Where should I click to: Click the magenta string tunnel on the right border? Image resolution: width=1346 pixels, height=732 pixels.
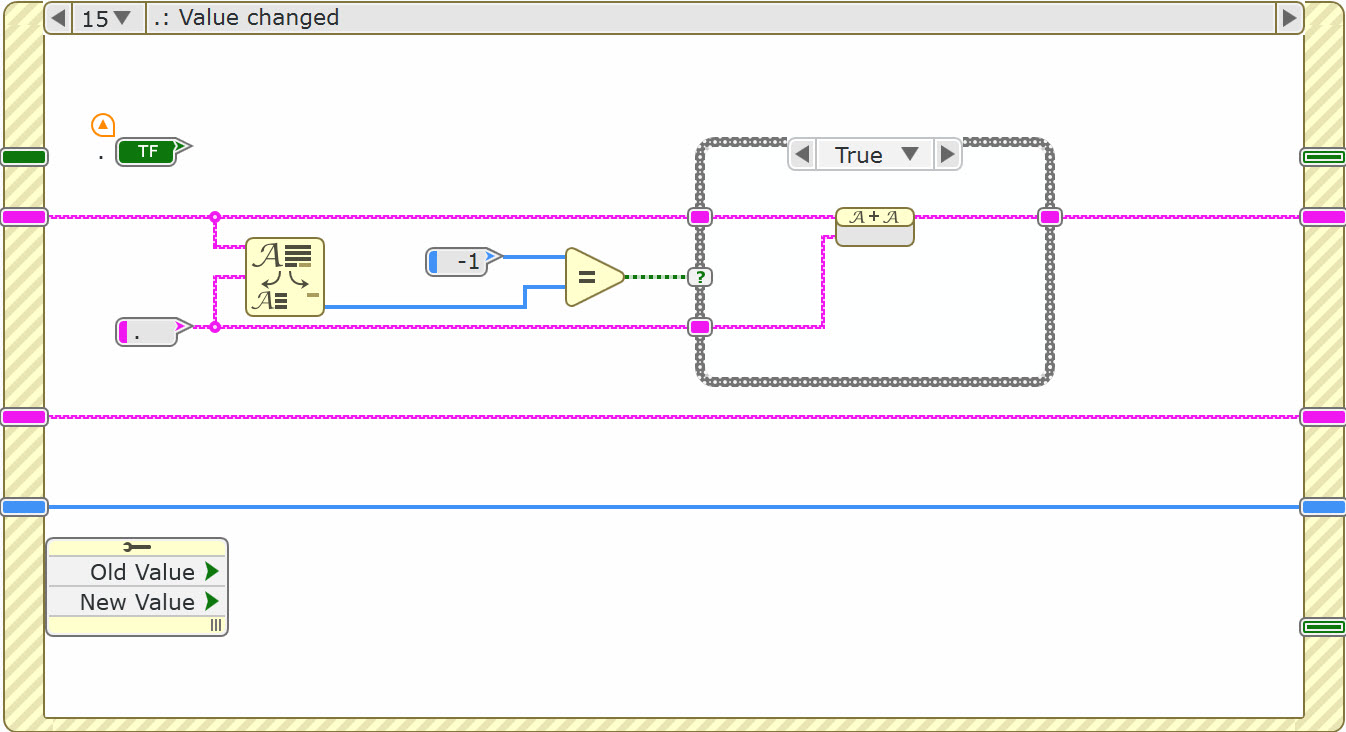pyautogui.click(x=1322, y=215)
